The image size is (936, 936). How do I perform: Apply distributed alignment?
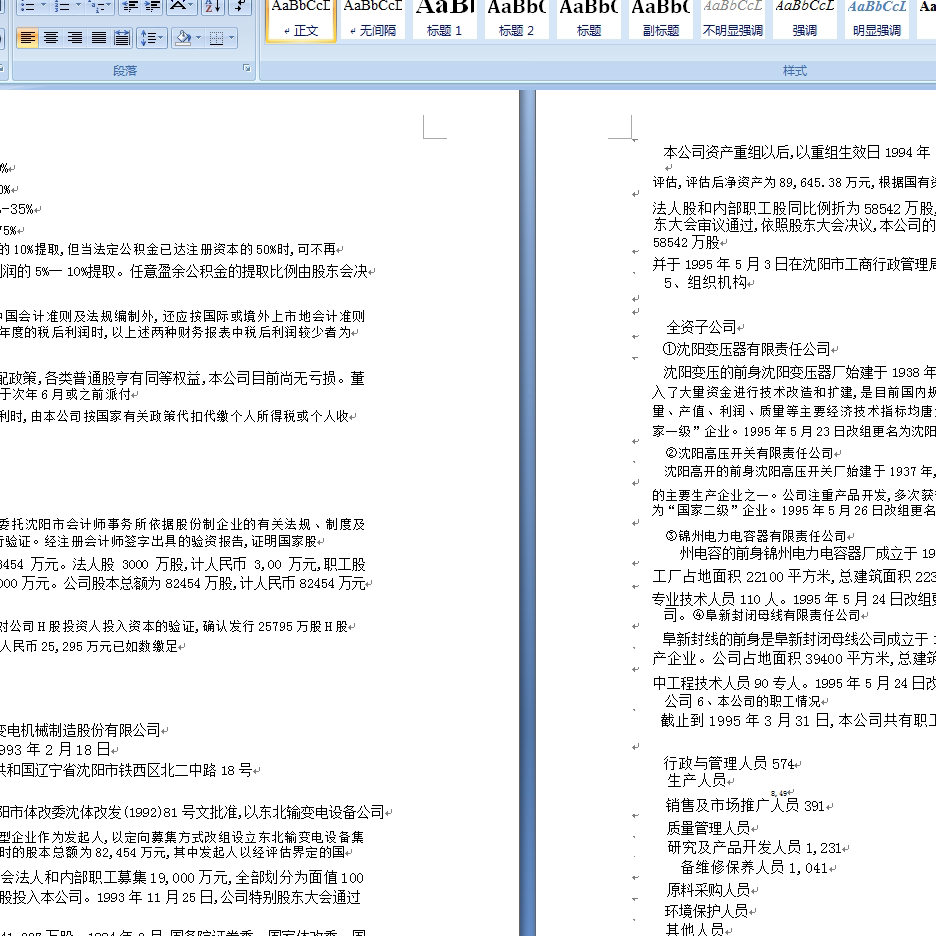tap(122, 38)
